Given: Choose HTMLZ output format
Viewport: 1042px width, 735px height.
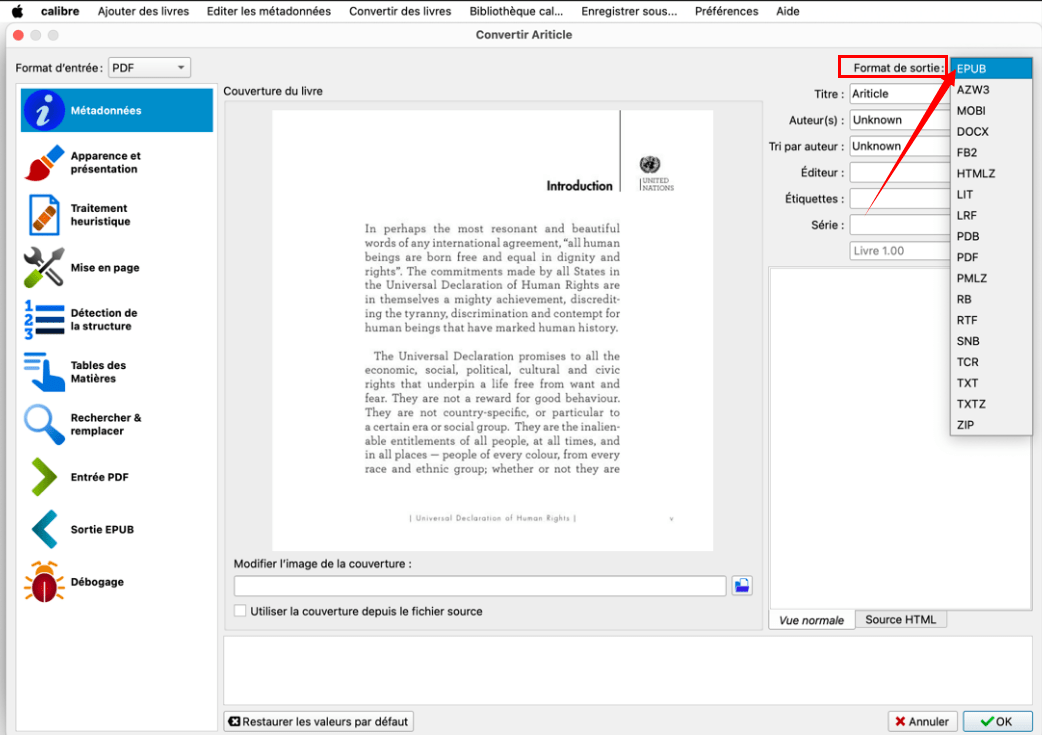Looking at the screenshot, I should [x=991, y=173].
